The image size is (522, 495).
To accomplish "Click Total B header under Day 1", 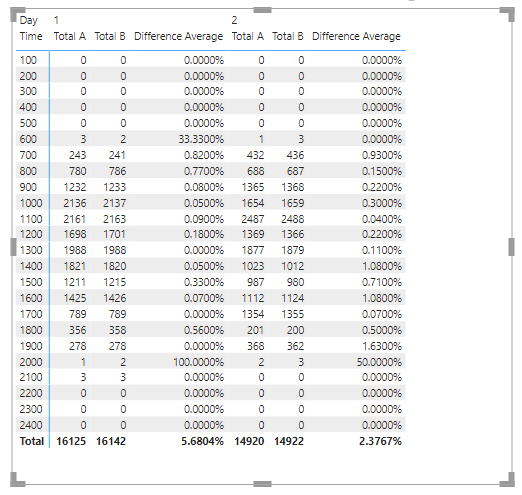I will click(110, 36).
